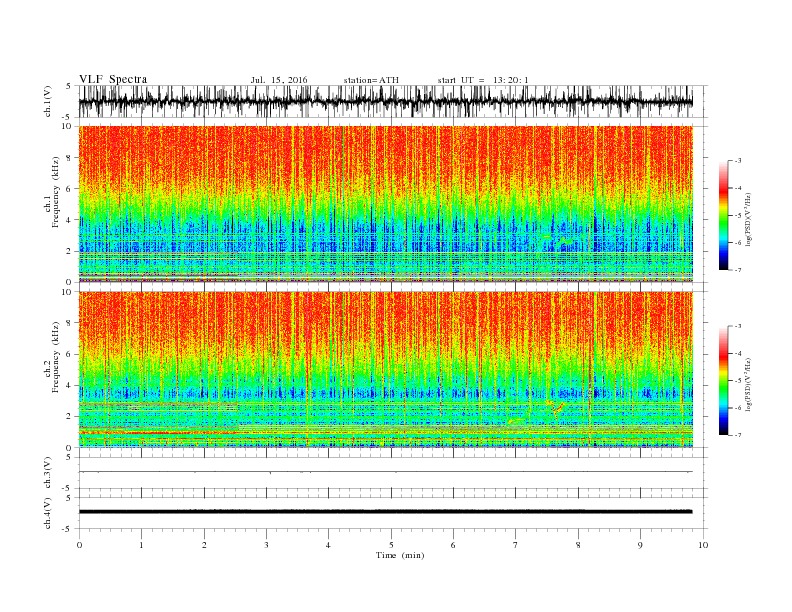Select the "ch.4(V)" axis label
Screen dimensions: 792x612
pyautogui.click(x=48, y=513)
